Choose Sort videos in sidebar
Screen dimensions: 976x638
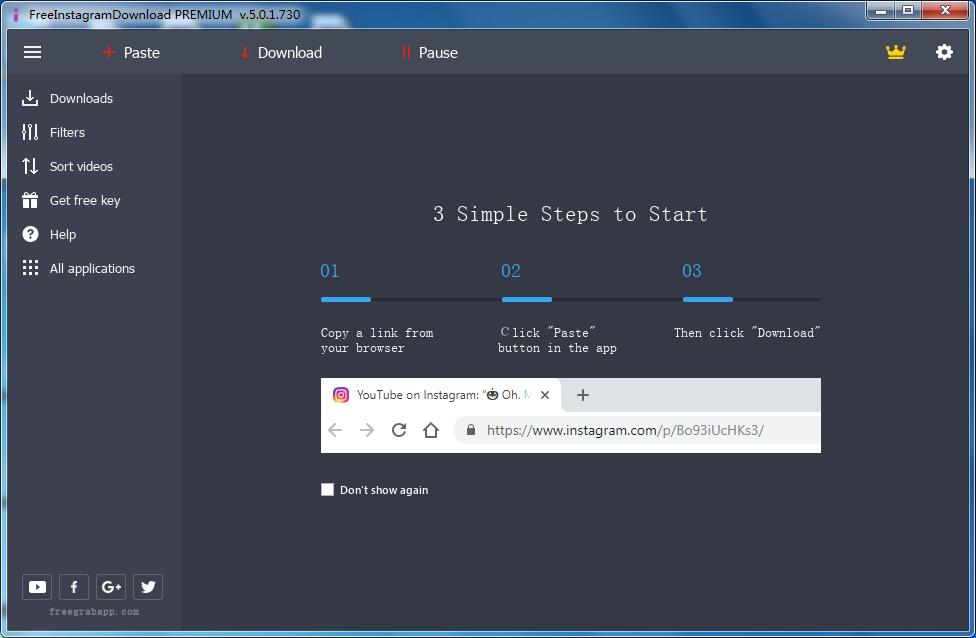pos(81,166)
